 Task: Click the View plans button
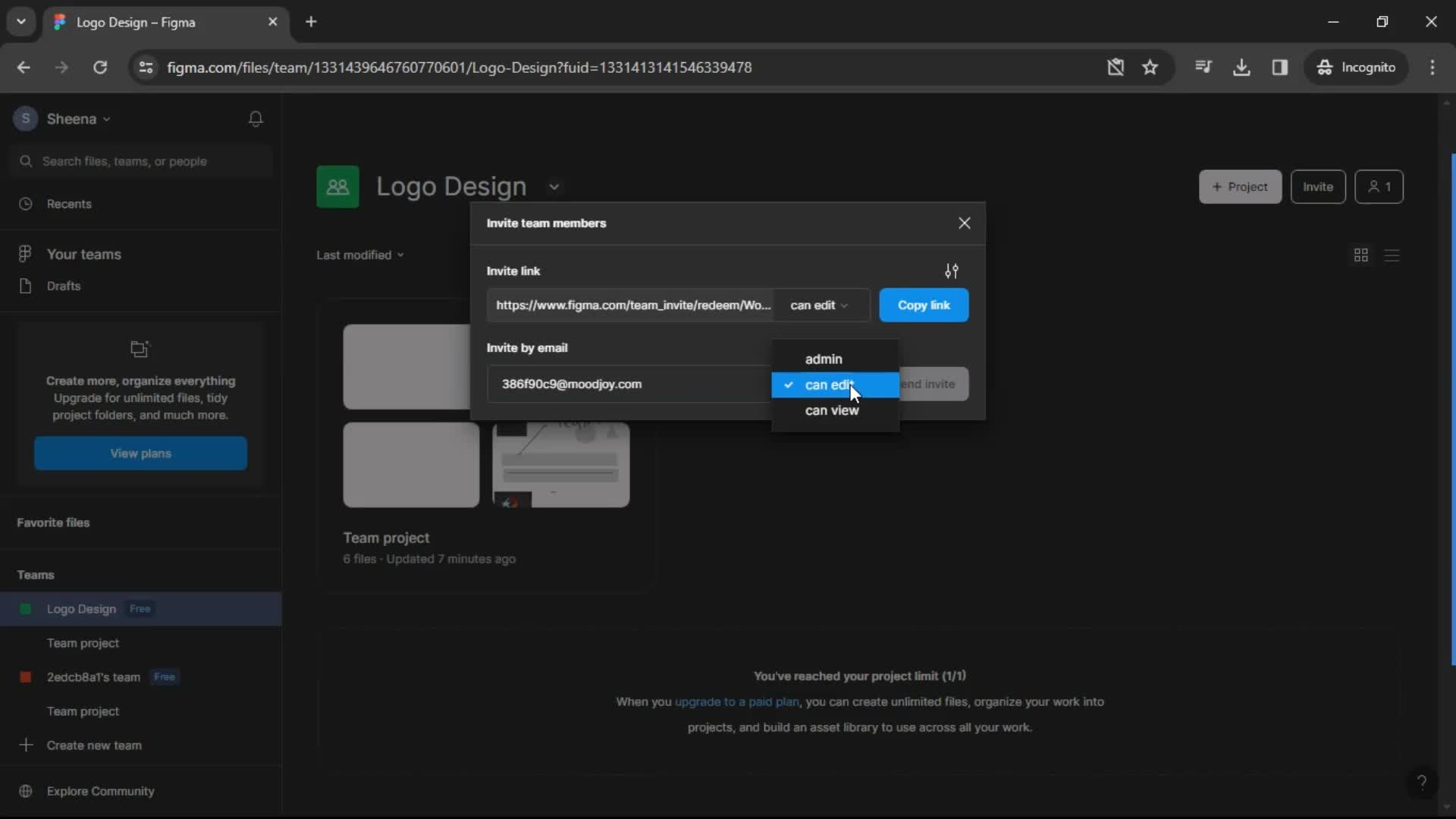coord(140,453)
